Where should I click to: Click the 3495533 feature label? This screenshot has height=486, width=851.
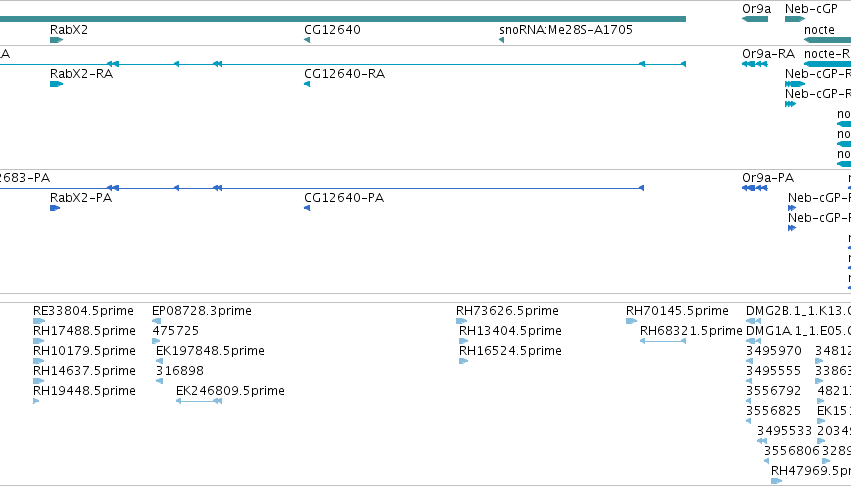pyautogui.click(x=784, y=431)
